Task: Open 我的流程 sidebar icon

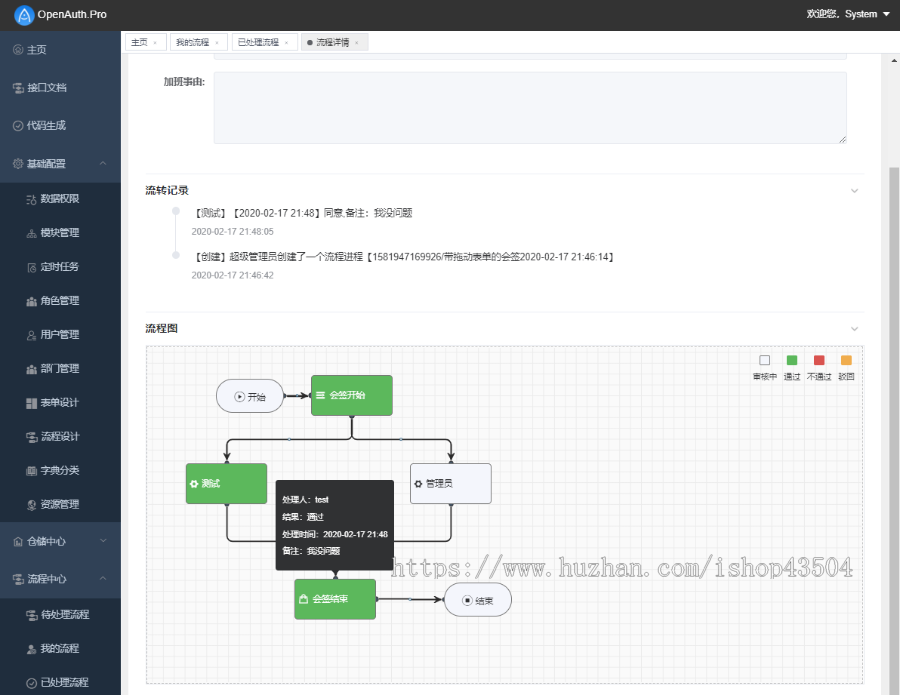Action: [x=32, y=649]
